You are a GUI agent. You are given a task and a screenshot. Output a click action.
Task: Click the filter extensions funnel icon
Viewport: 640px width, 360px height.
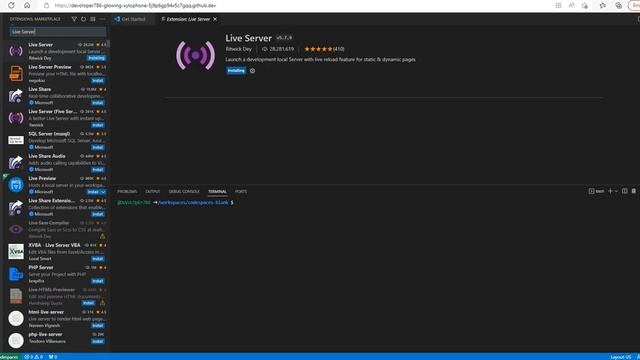tap(74, 19)
